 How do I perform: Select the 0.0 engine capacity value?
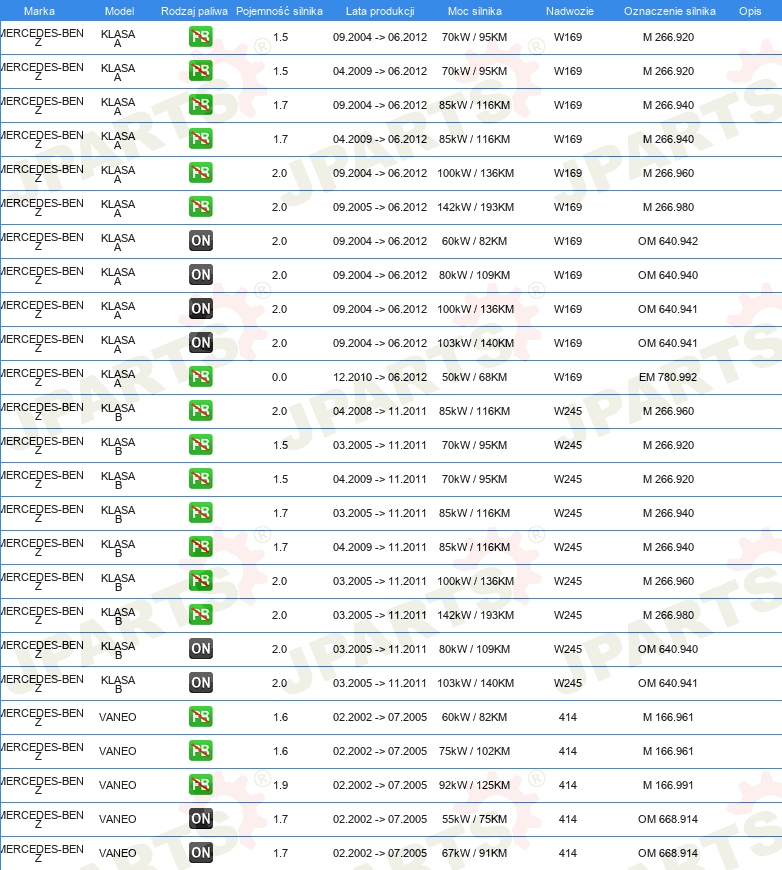point(279,377)
